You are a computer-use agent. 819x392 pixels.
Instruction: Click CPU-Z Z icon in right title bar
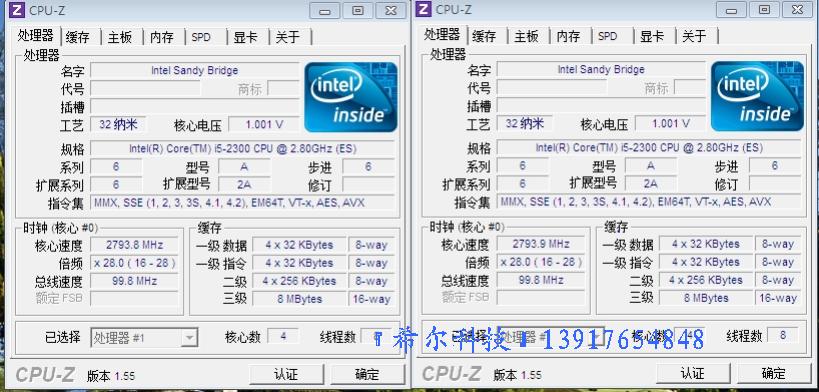[424, 9]
